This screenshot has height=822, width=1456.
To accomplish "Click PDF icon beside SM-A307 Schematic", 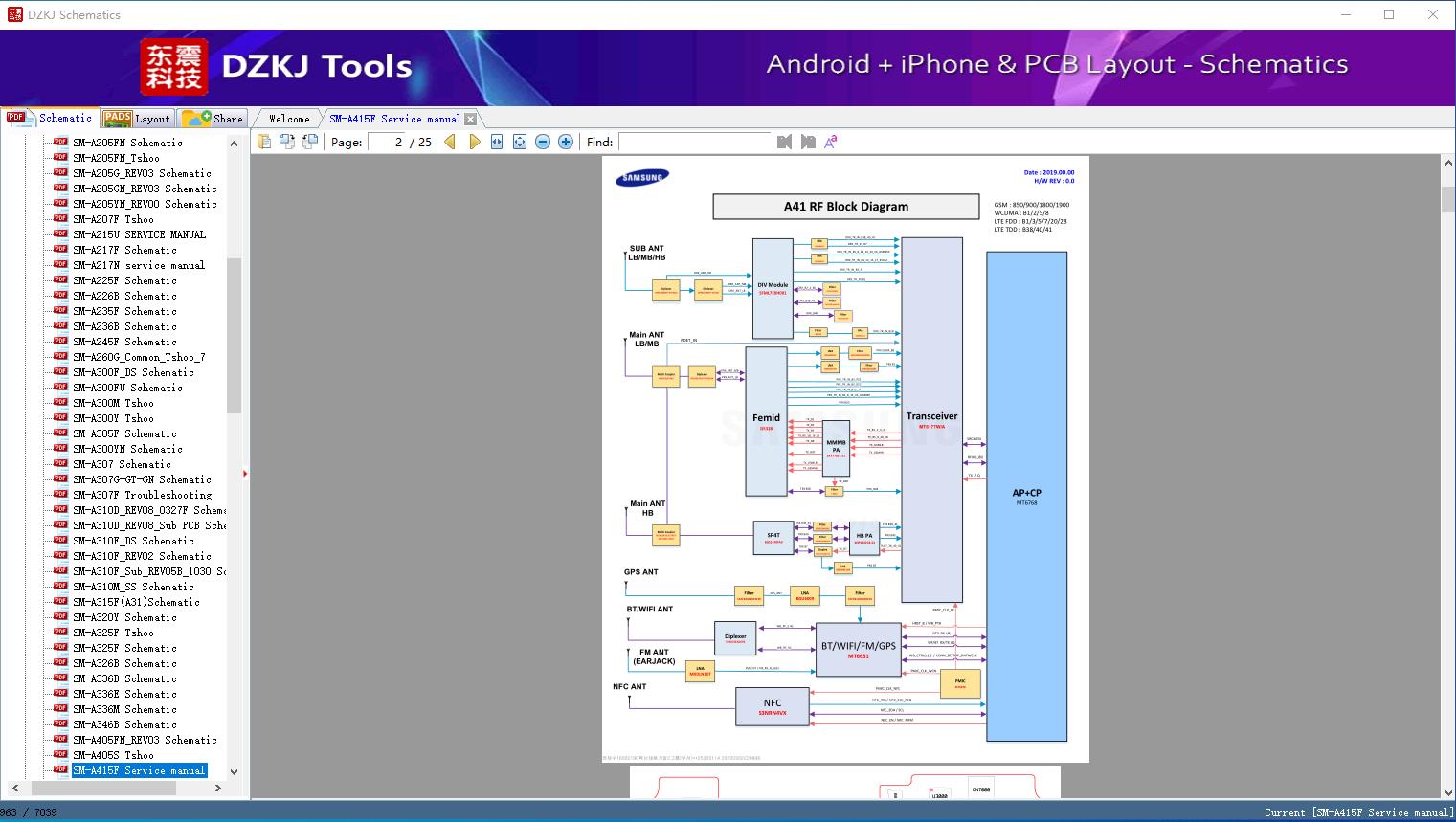I will coord(60,464).
